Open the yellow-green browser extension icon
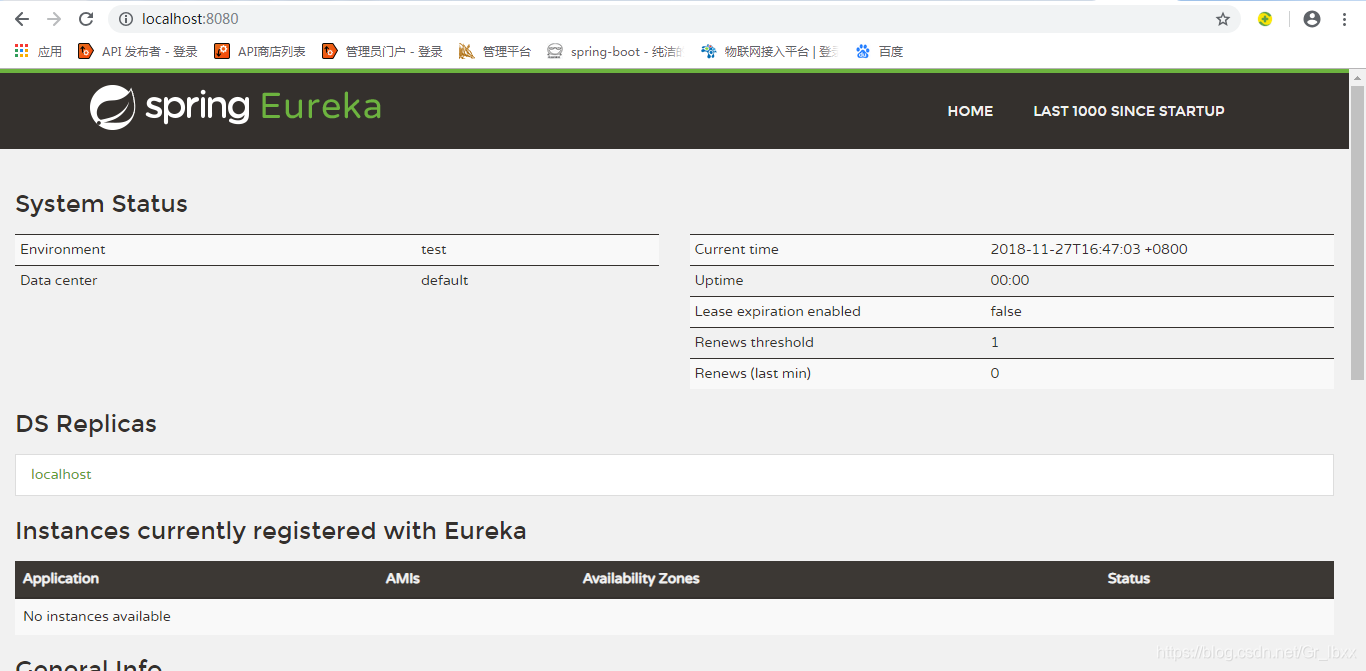1366x671 pixels. pos(1265,19)
